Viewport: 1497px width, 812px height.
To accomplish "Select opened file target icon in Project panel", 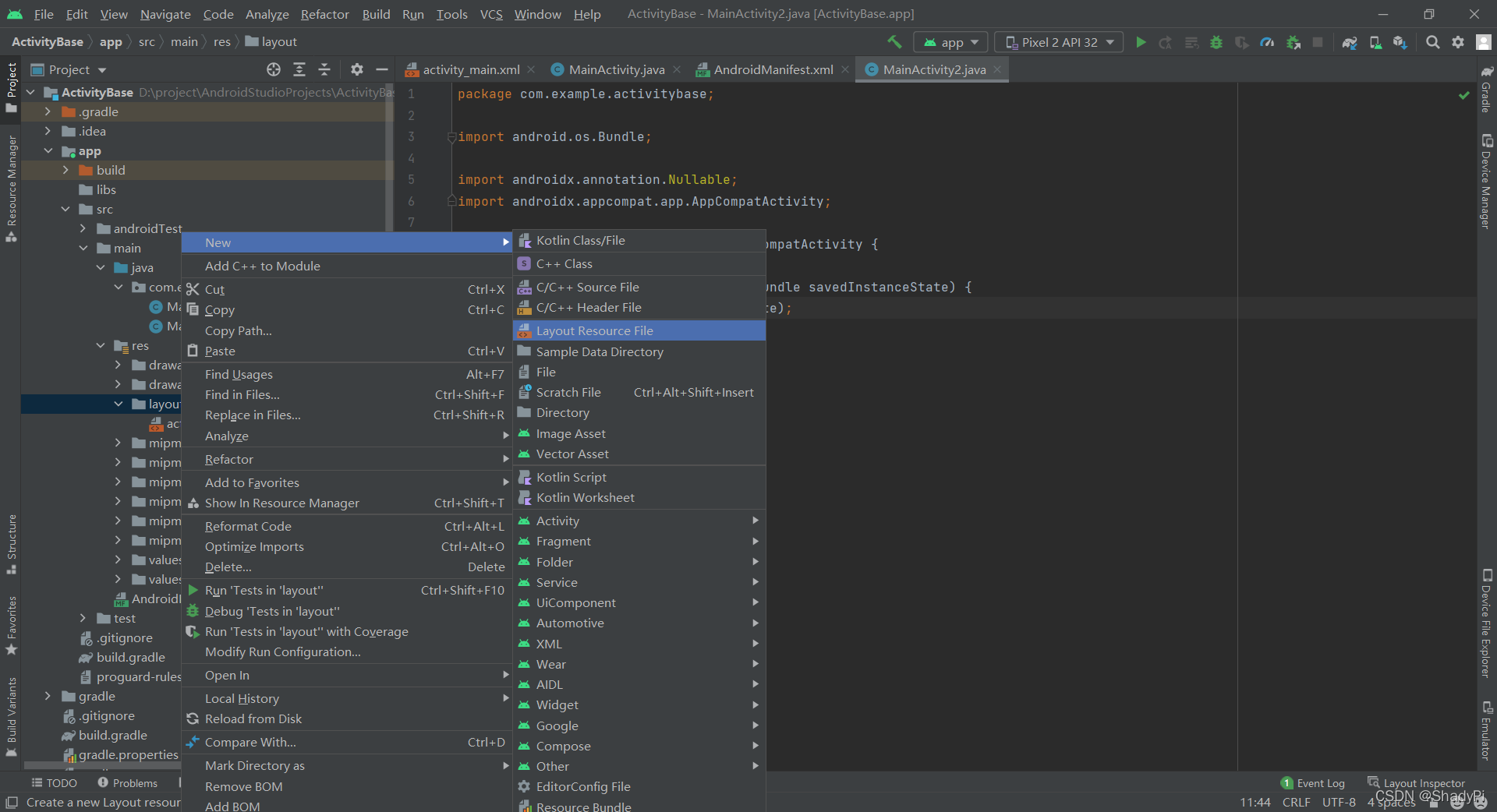I will (274, 69).
